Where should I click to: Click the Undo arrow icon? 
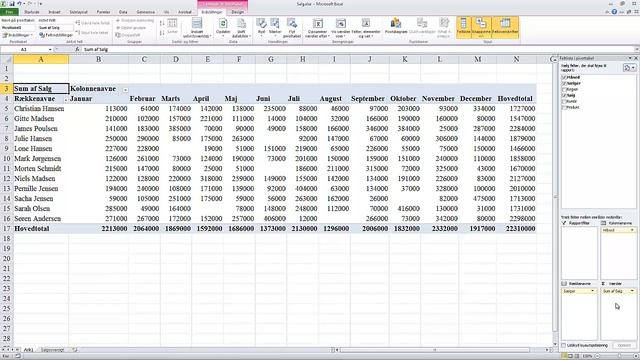pos(19,4)
